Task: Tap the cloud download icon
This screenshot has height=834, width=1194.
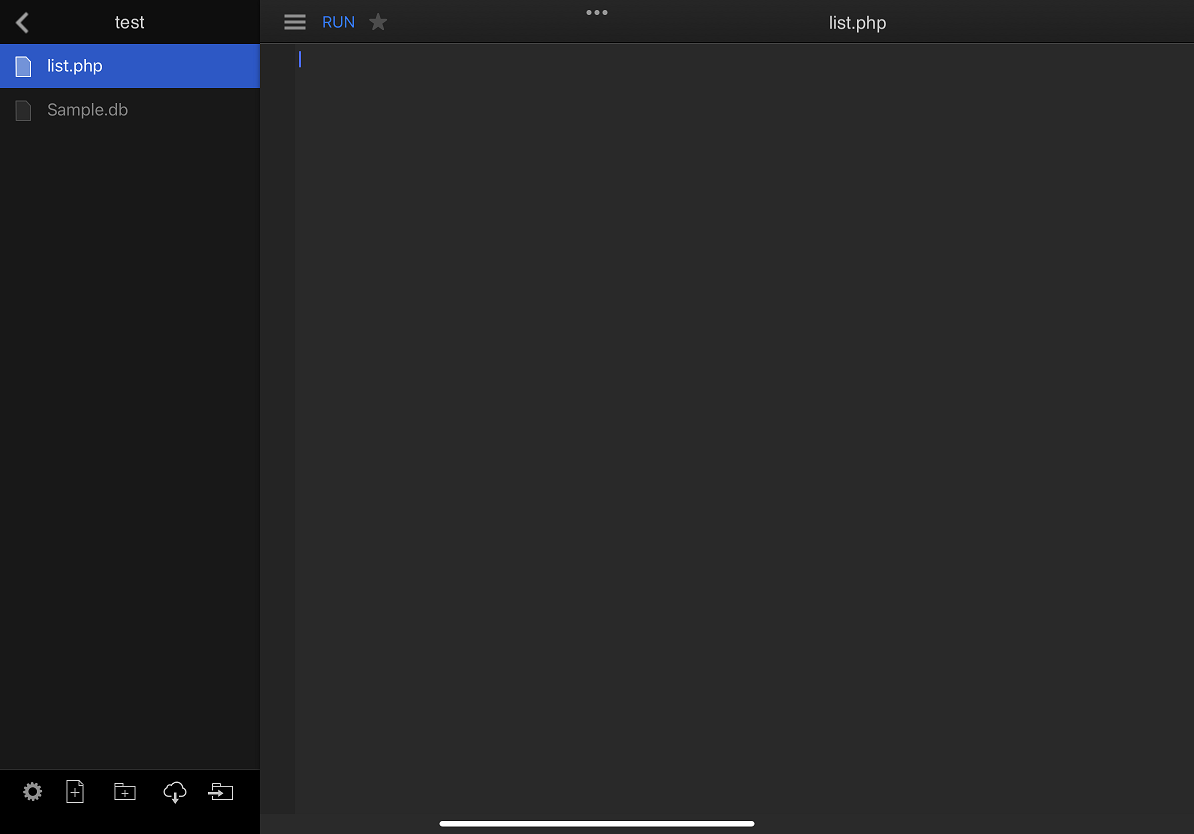Action: [x=174, y=792]
